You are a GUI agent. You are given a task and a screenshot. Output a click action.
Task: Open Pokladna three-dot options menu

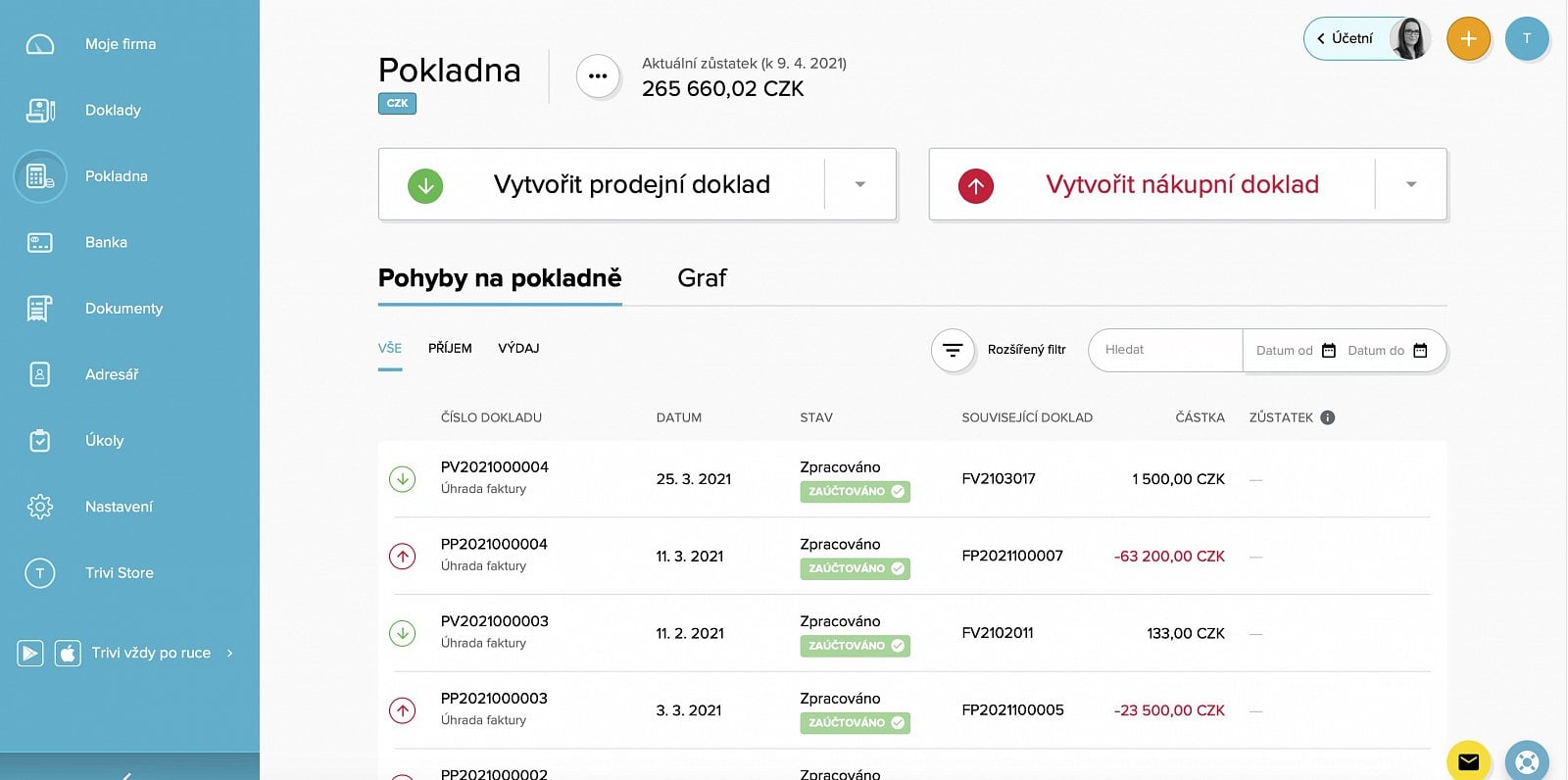(598, 75)
